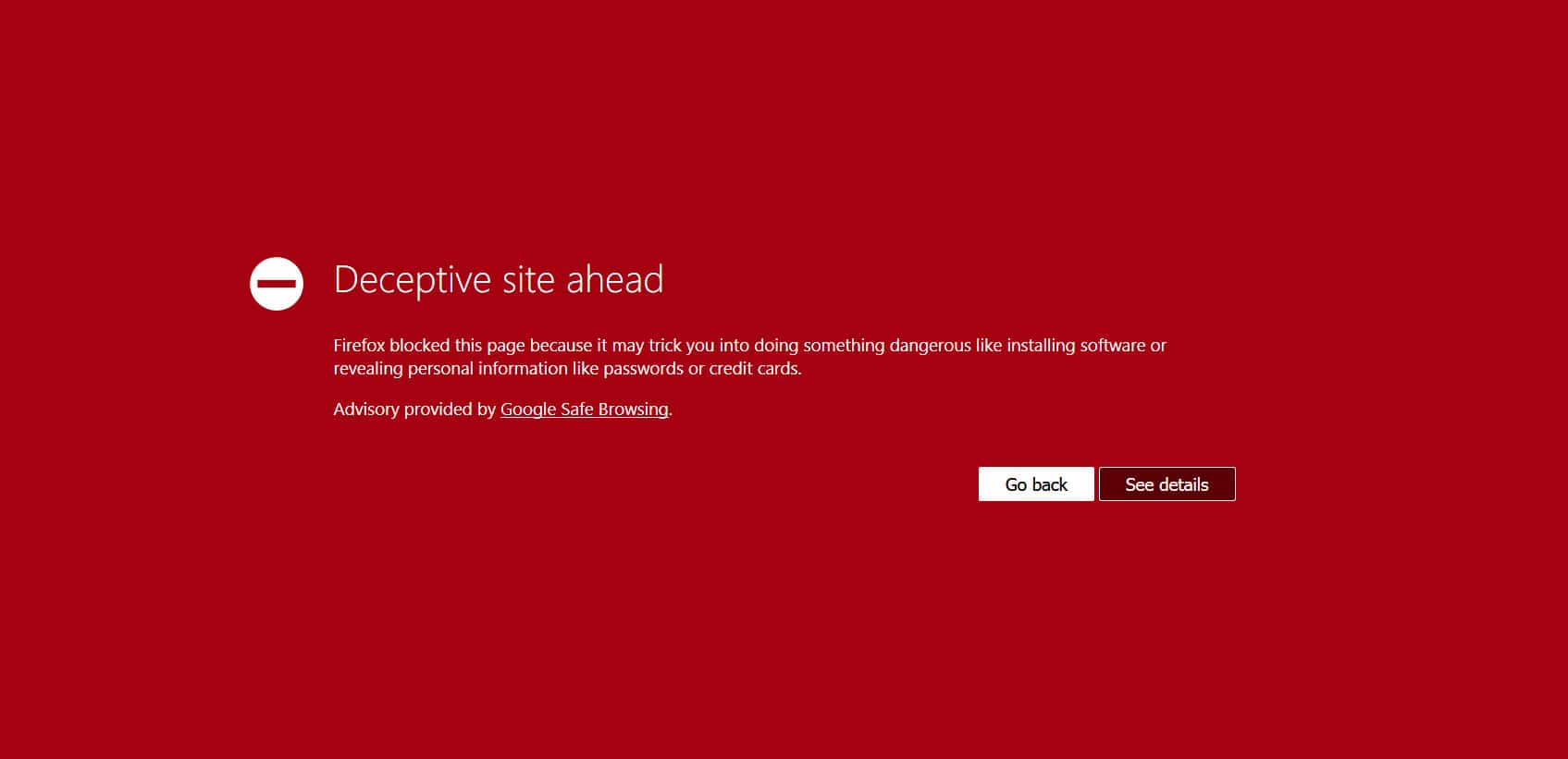Click 'Advisory provided by' text

[414, 410]
